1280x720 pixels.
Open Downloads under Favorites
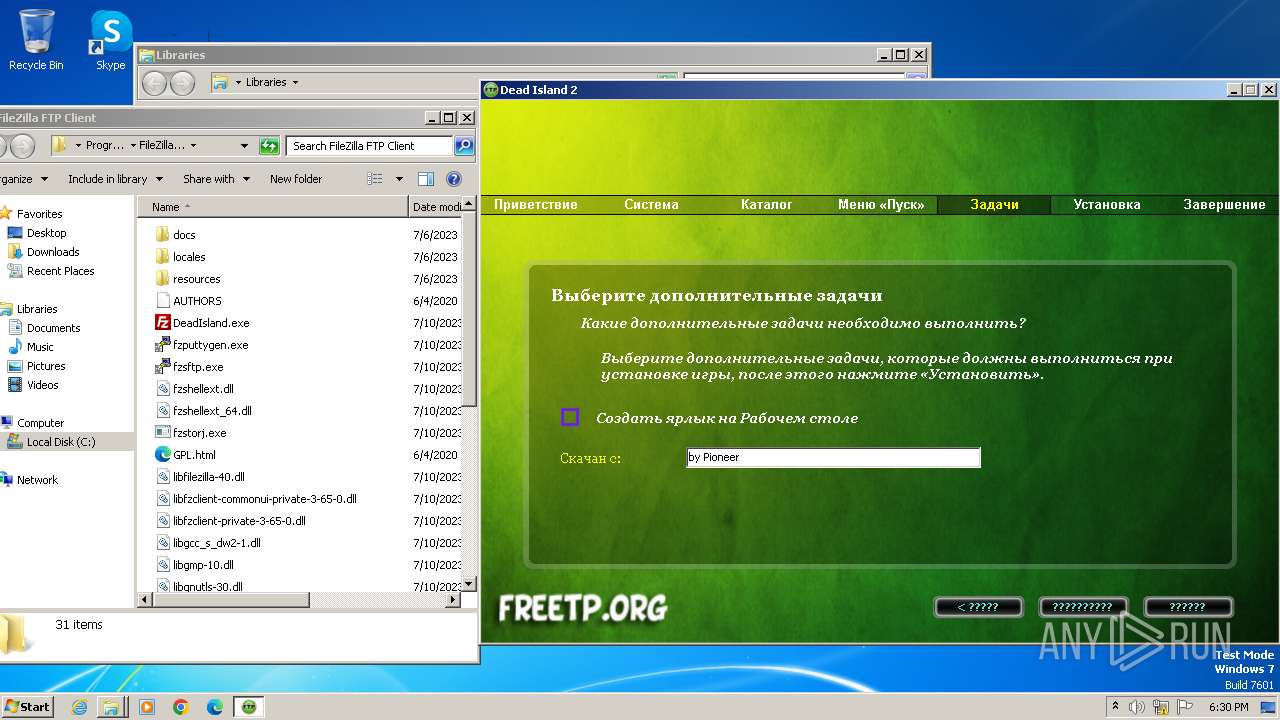pyautogui.click(x=53, y=252)
